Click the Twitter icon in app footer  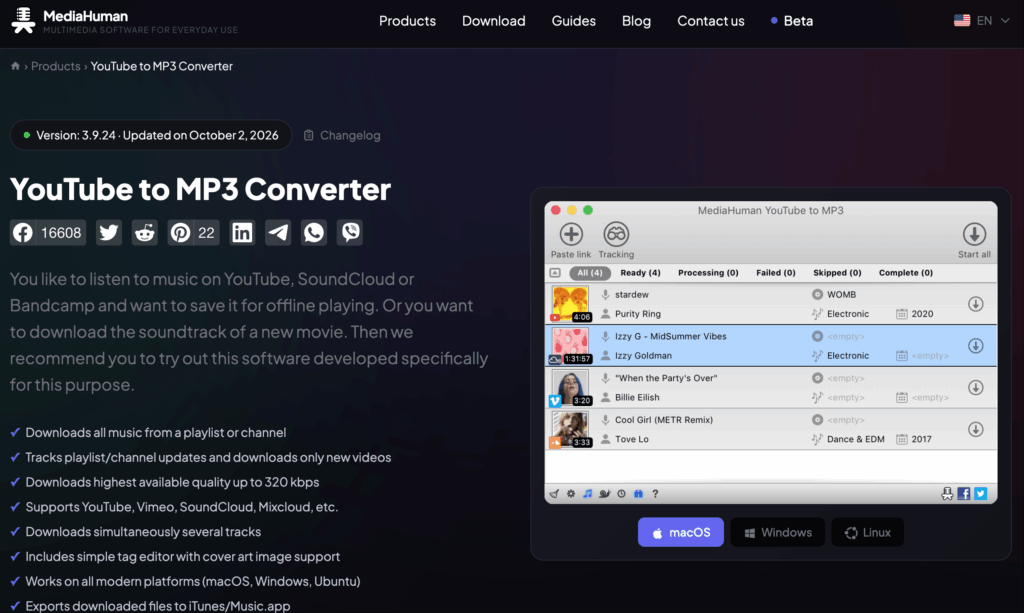click(x=981, y=494)
